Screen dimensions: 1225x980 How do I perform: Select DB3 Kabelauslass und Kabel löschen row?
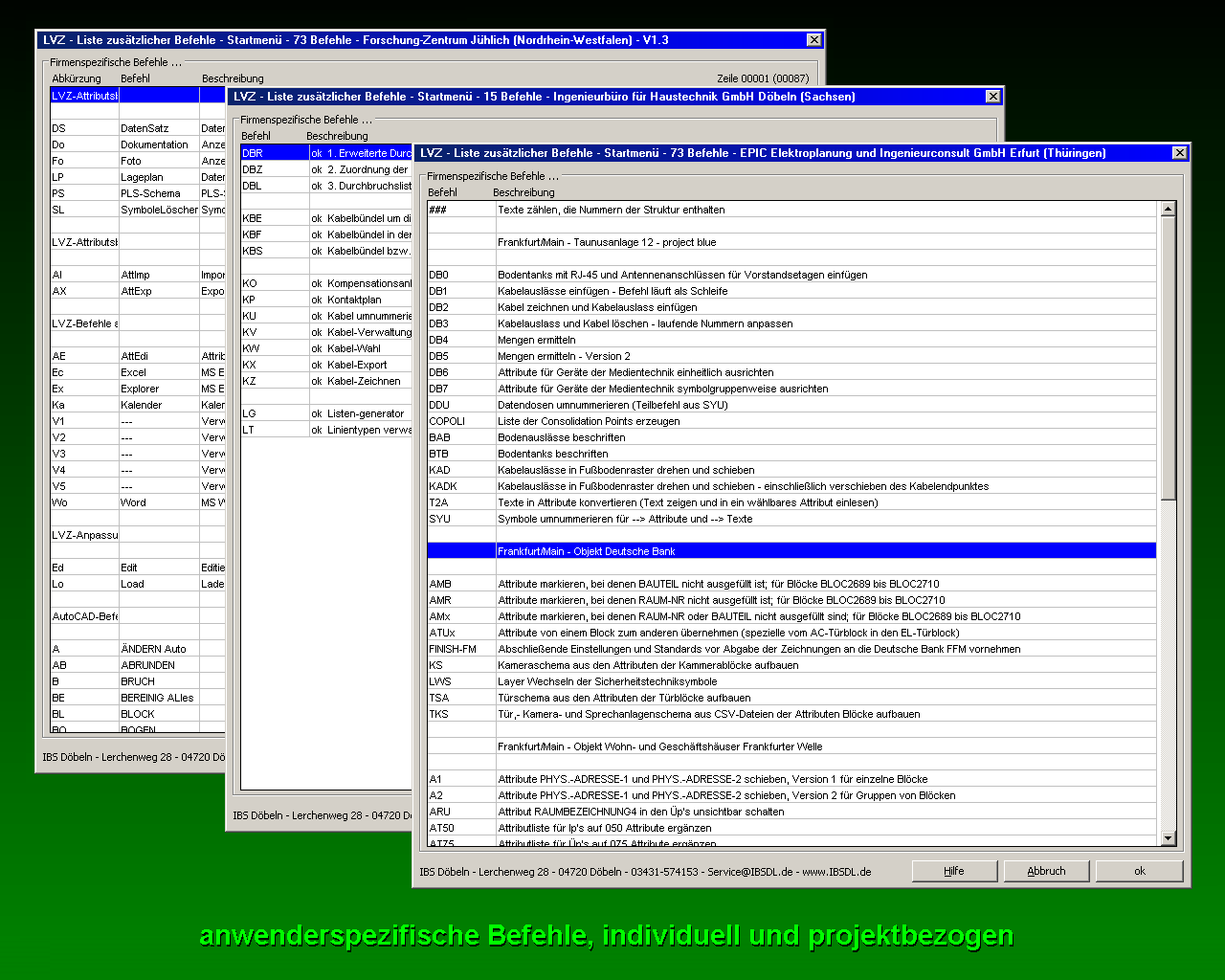pos(791,323)
